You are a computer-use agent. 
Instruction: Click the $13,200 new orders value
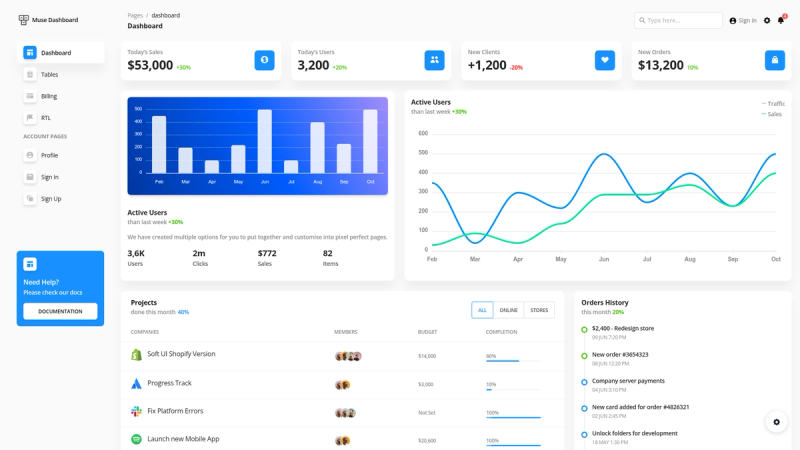660,65
